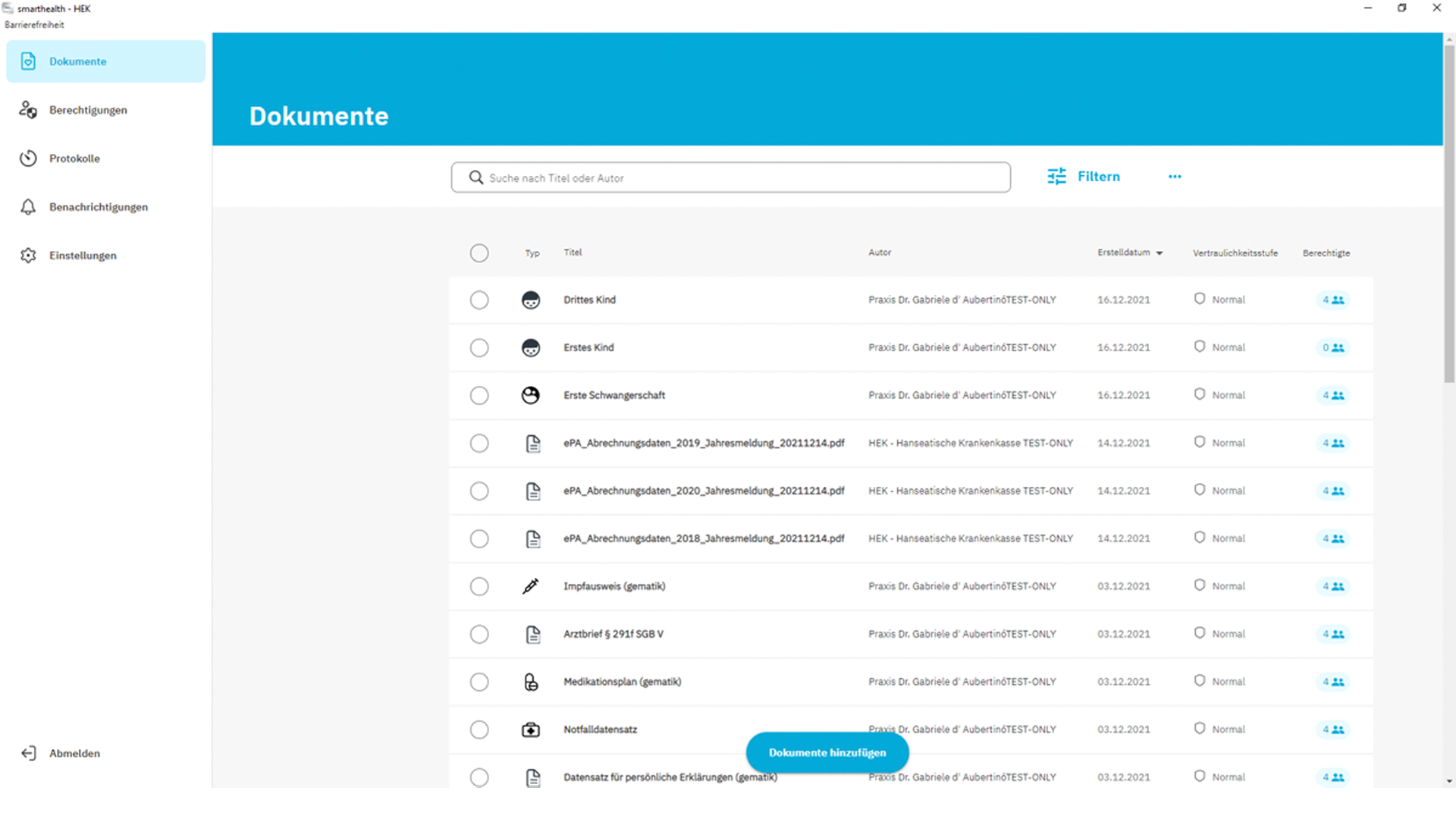
Task: Click the Abmelden logout icon
Action: (x=29, y=753)
